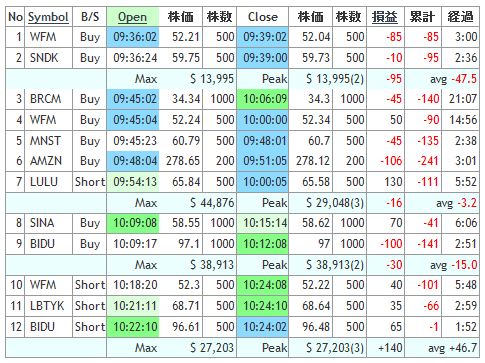Click symbol BIDU in row 9
This screenshot has height=363, width=485.
42,244
